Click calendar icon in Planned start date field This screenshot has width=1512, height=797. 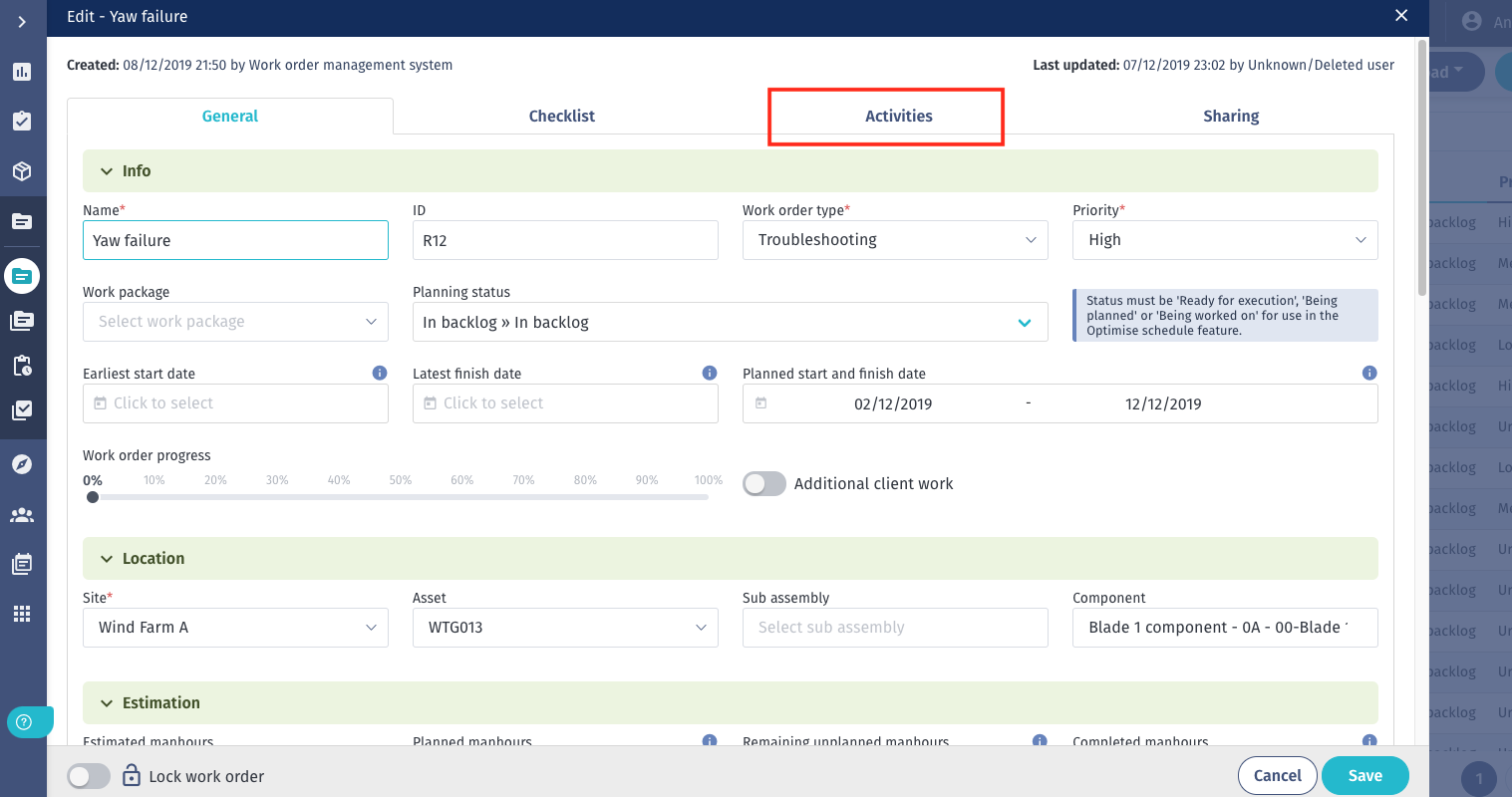(x=761, y=403)
